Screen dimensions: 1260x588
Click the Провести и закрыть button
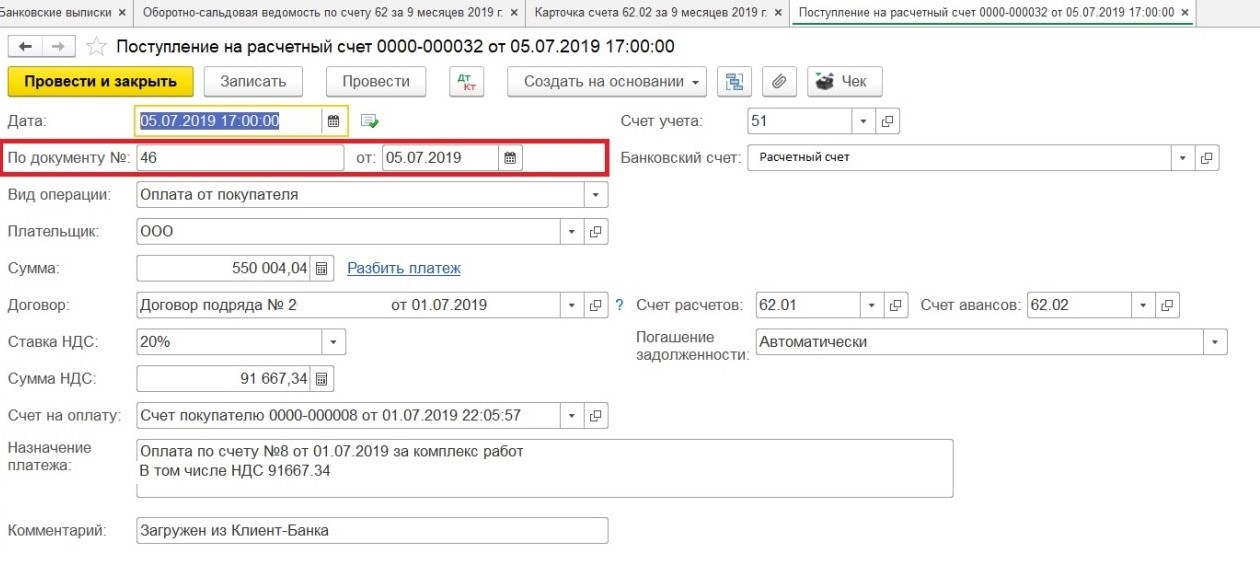[100, 82]
